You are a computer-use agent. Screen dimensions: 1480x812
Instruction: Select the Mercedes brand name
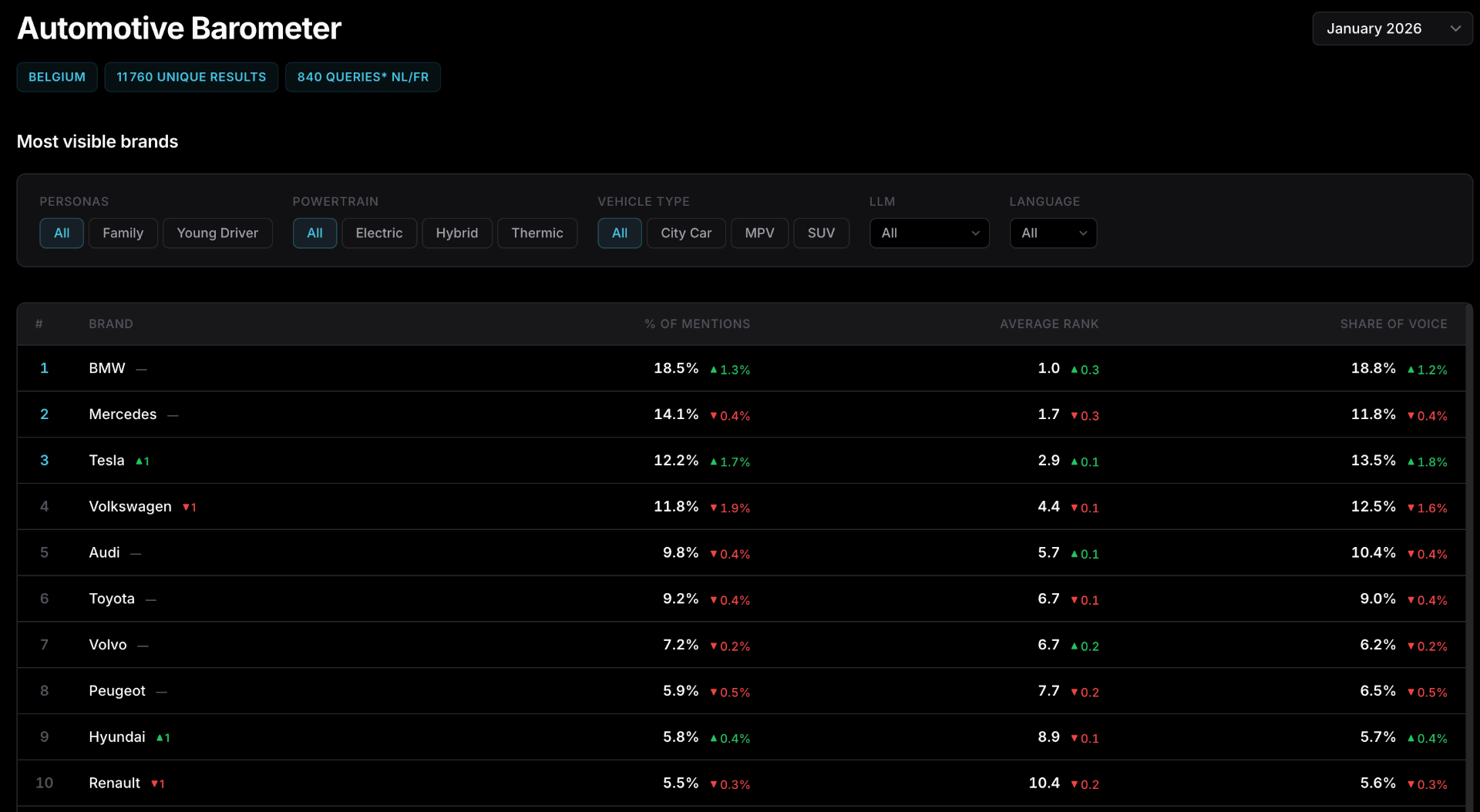(x=123, y=414)
